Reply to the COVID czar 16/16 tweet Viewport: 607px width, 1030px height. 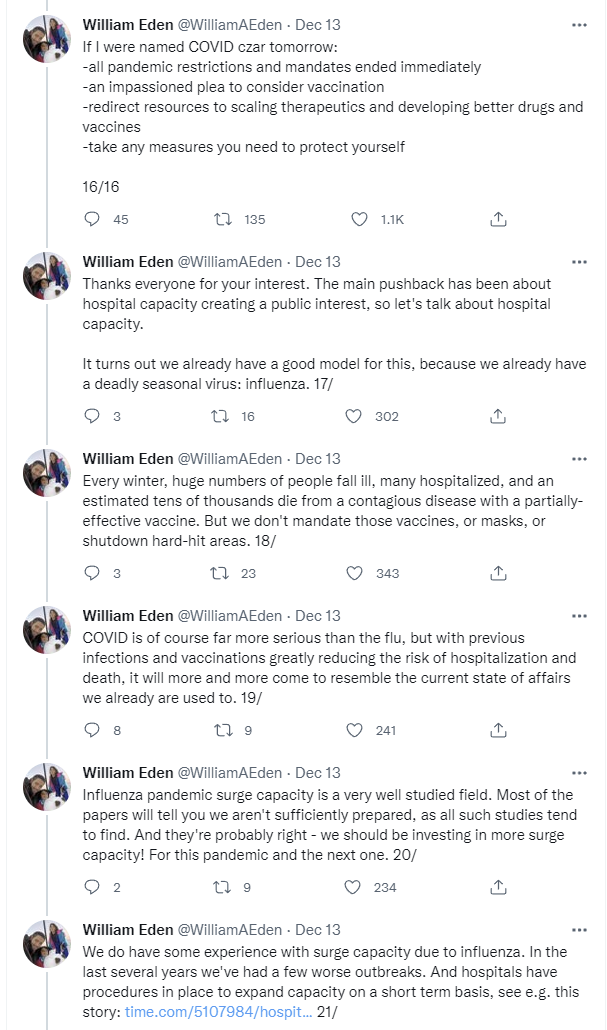pyautogui.click(x=92, y=219)
